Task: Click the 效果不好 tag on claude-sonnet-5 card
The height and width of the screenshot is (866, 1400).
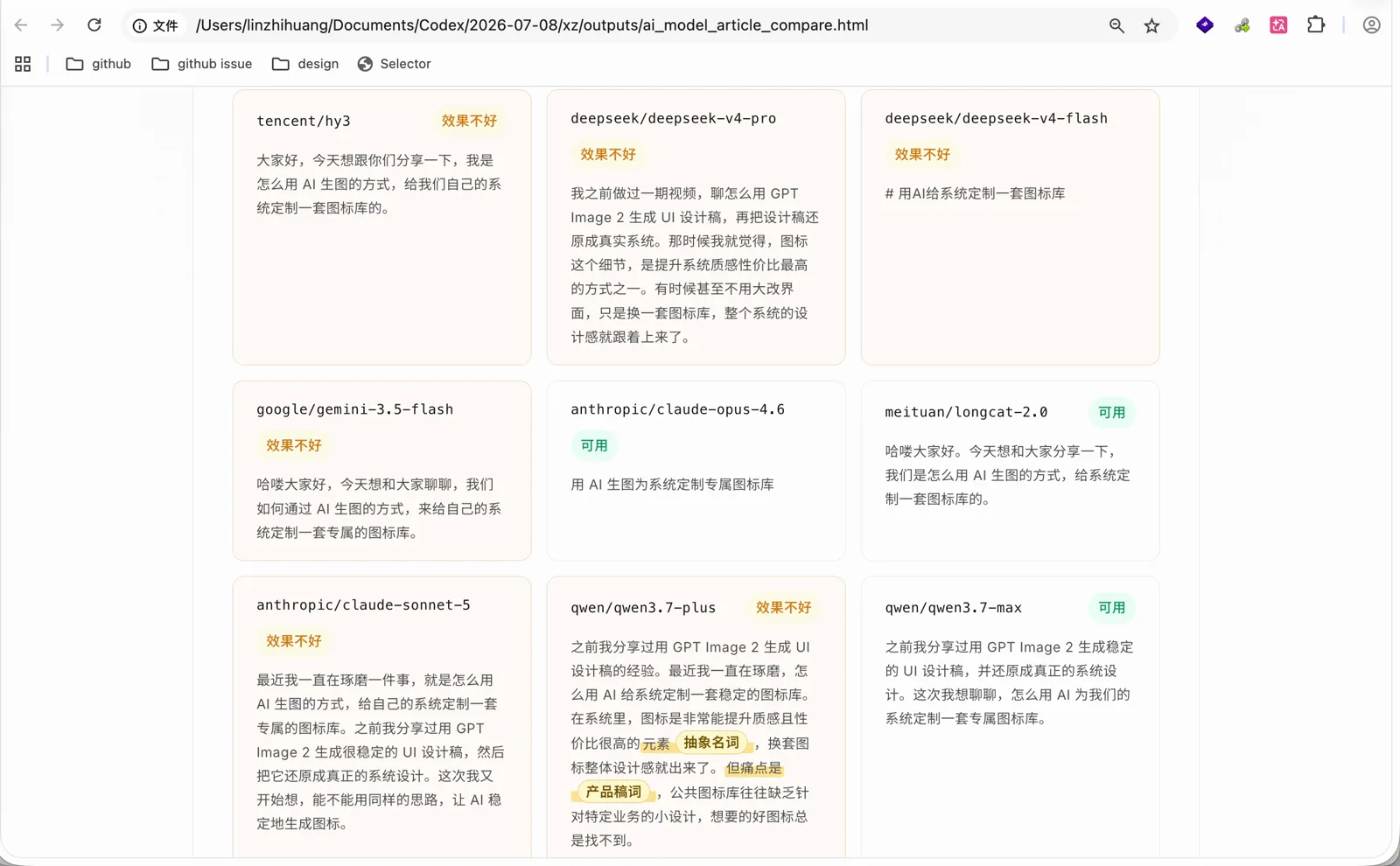Action: [x=294, y=641]
